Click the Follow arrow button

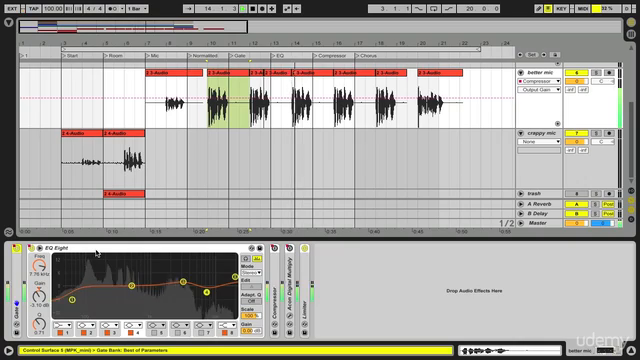pyautogui.click(x=188, y=9)
